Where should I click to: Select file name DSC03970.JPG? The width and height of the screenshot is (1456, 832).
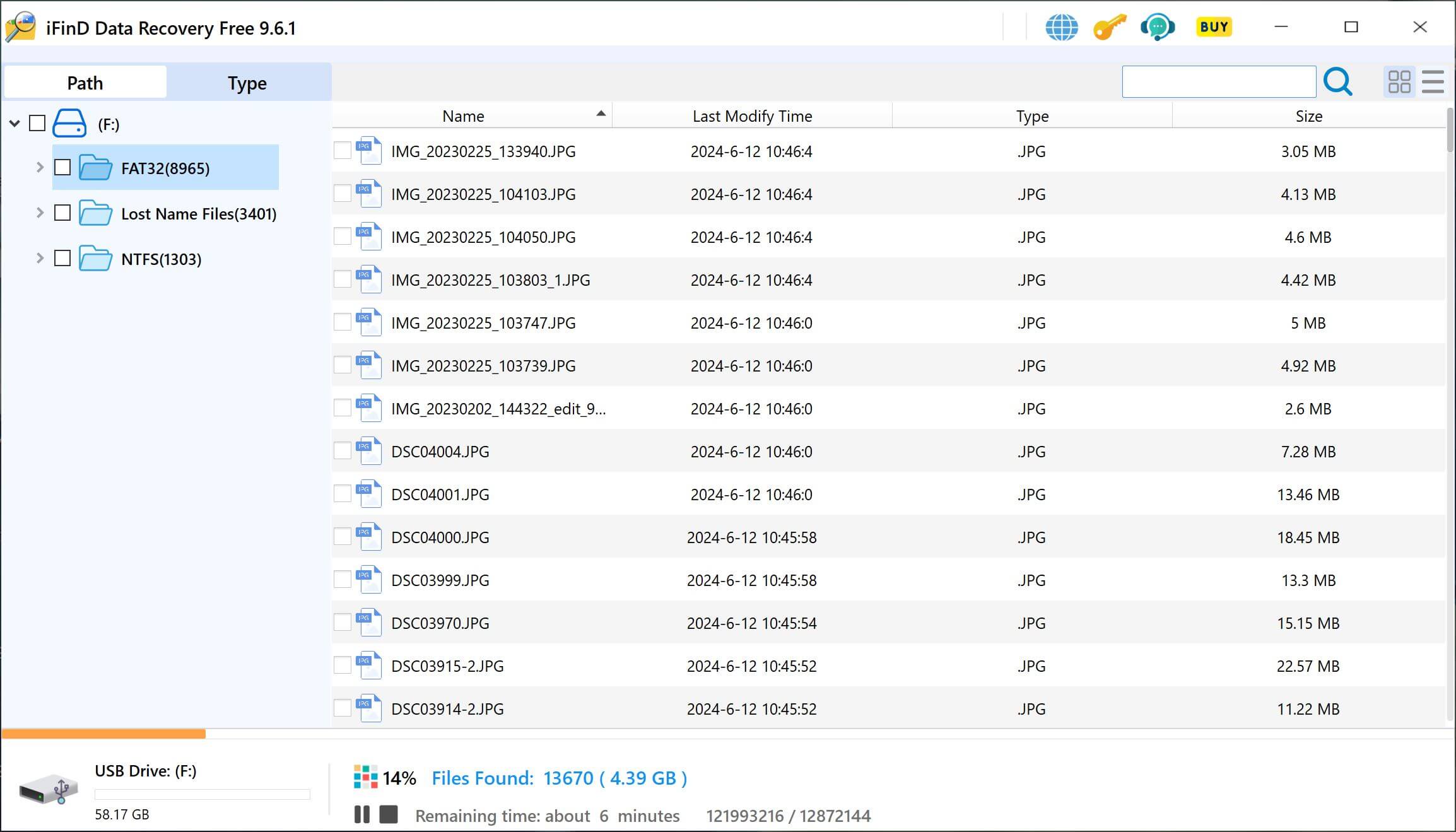point(440,623)
